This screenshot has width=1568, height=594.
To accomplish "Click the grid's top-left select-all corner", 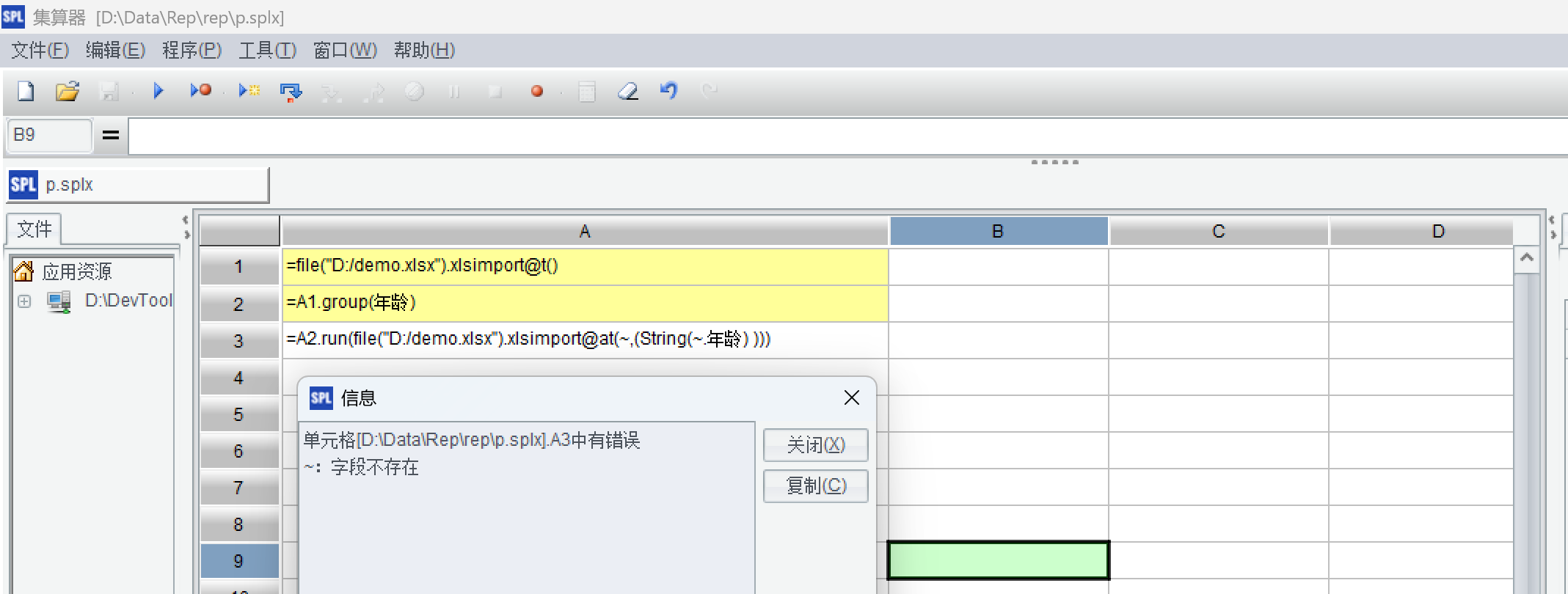I will (239, 231).
